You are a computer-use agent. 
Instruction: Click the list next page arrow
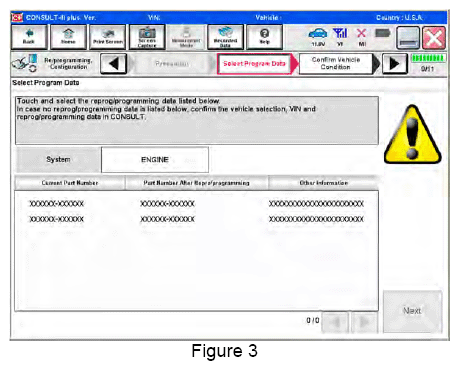pos(365,322)
